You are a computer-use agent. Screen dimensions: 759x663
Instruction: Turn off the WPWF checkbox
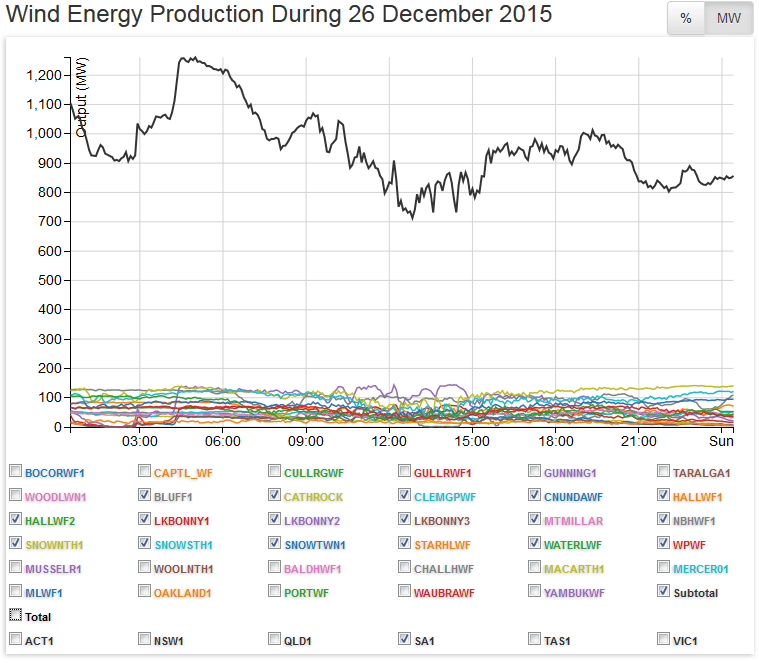tap(665, 543)
